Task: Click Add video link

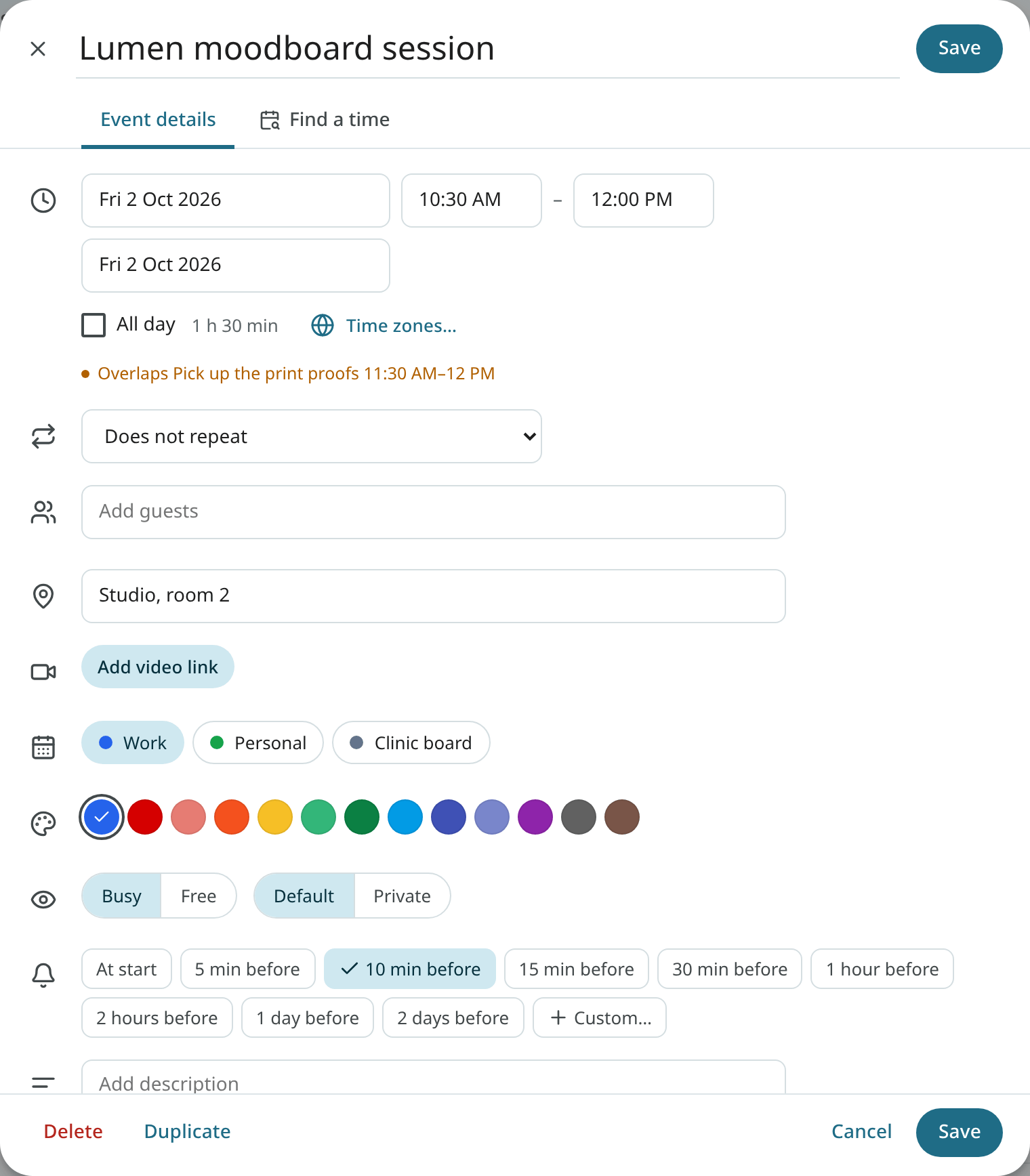Action: click(158, 667)
